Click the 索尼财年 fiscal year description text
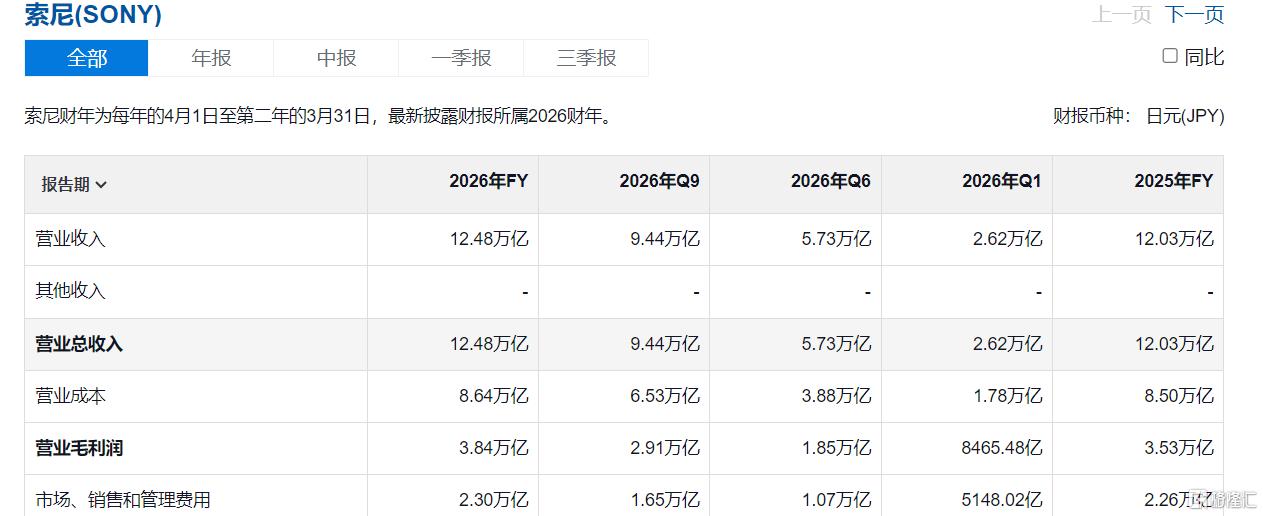Image resolution: width=1263 pixels, height=516 pixels. (319, 116)
